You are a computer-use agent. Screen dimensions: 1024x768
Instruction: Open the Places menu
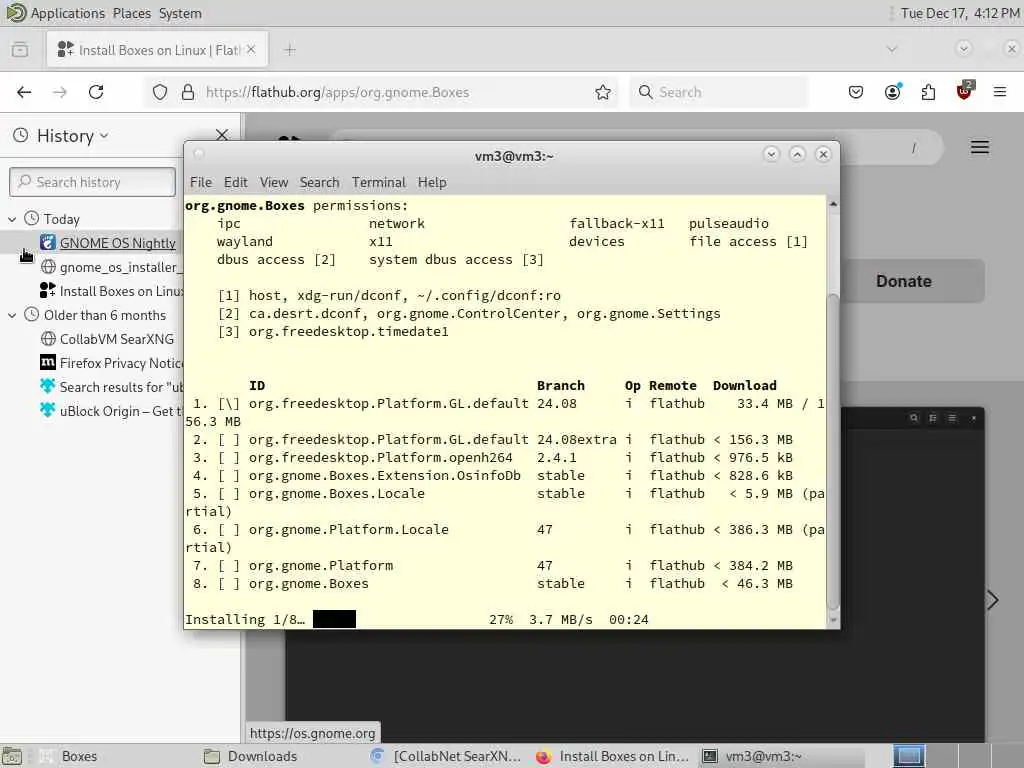pyautogui.click(x=131, y=13)
